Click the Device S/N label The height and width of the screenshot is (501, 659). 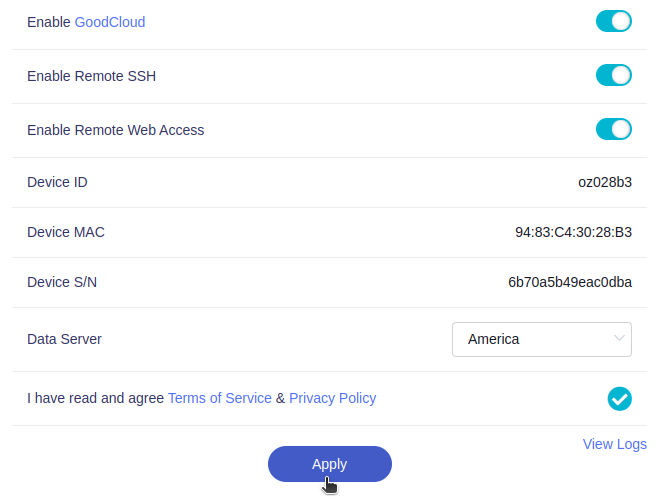62,282
